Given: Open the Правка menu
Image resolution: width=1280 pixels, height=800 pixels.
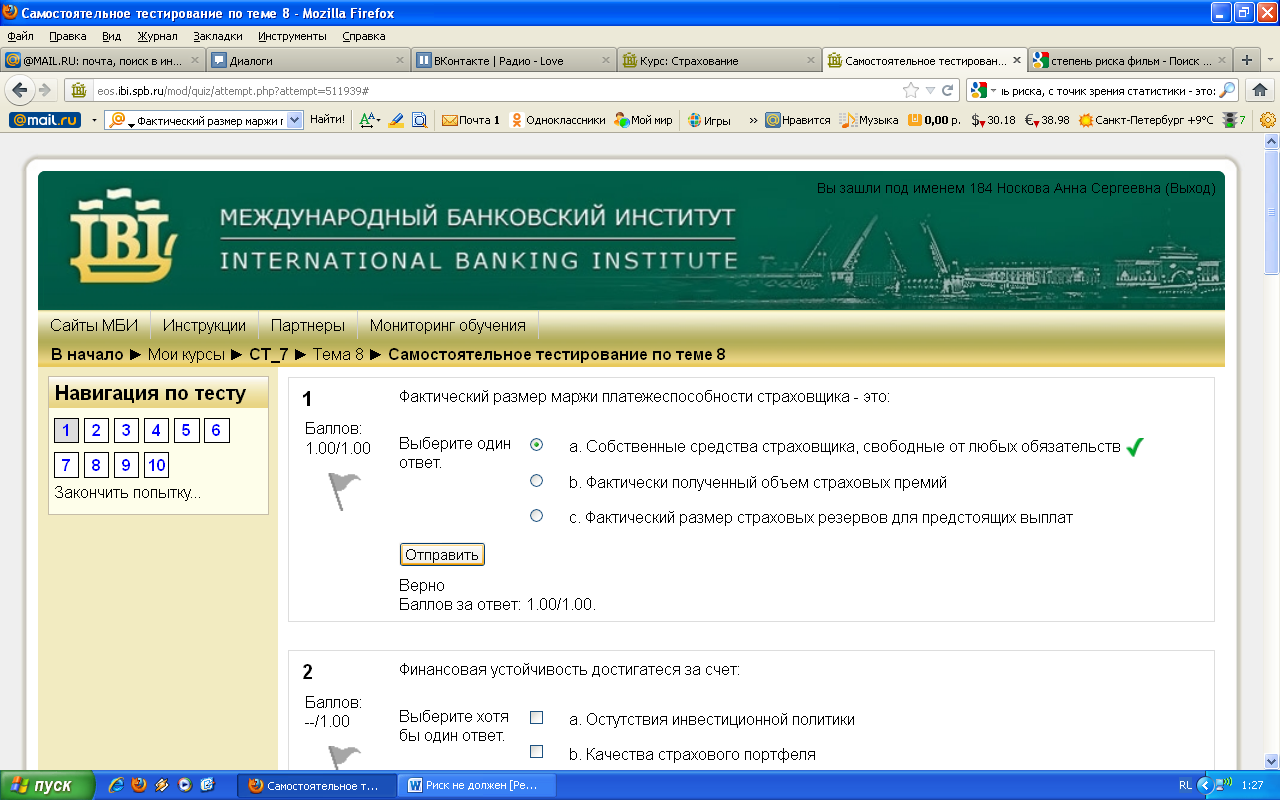Looking at the screenshot, I should point(67,36).
